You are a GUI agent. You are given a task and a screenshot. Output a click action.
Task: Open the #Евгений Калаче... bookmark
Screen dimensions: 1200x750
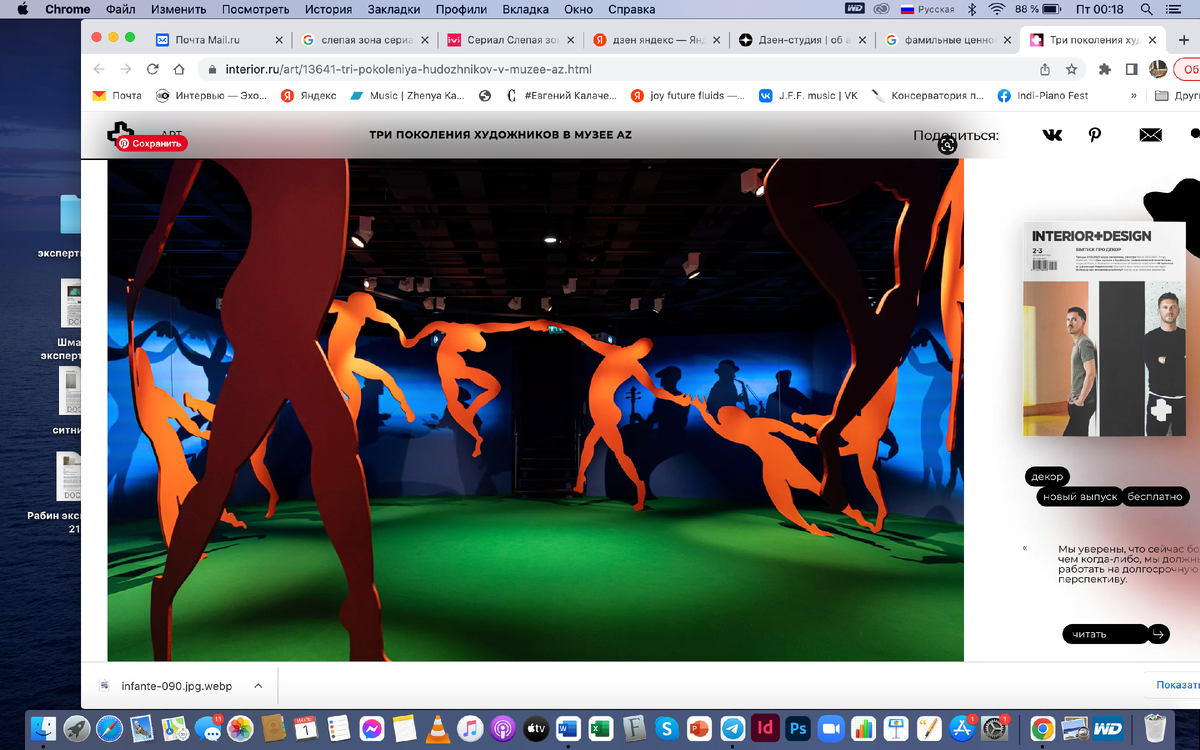[x=560, y=96]
